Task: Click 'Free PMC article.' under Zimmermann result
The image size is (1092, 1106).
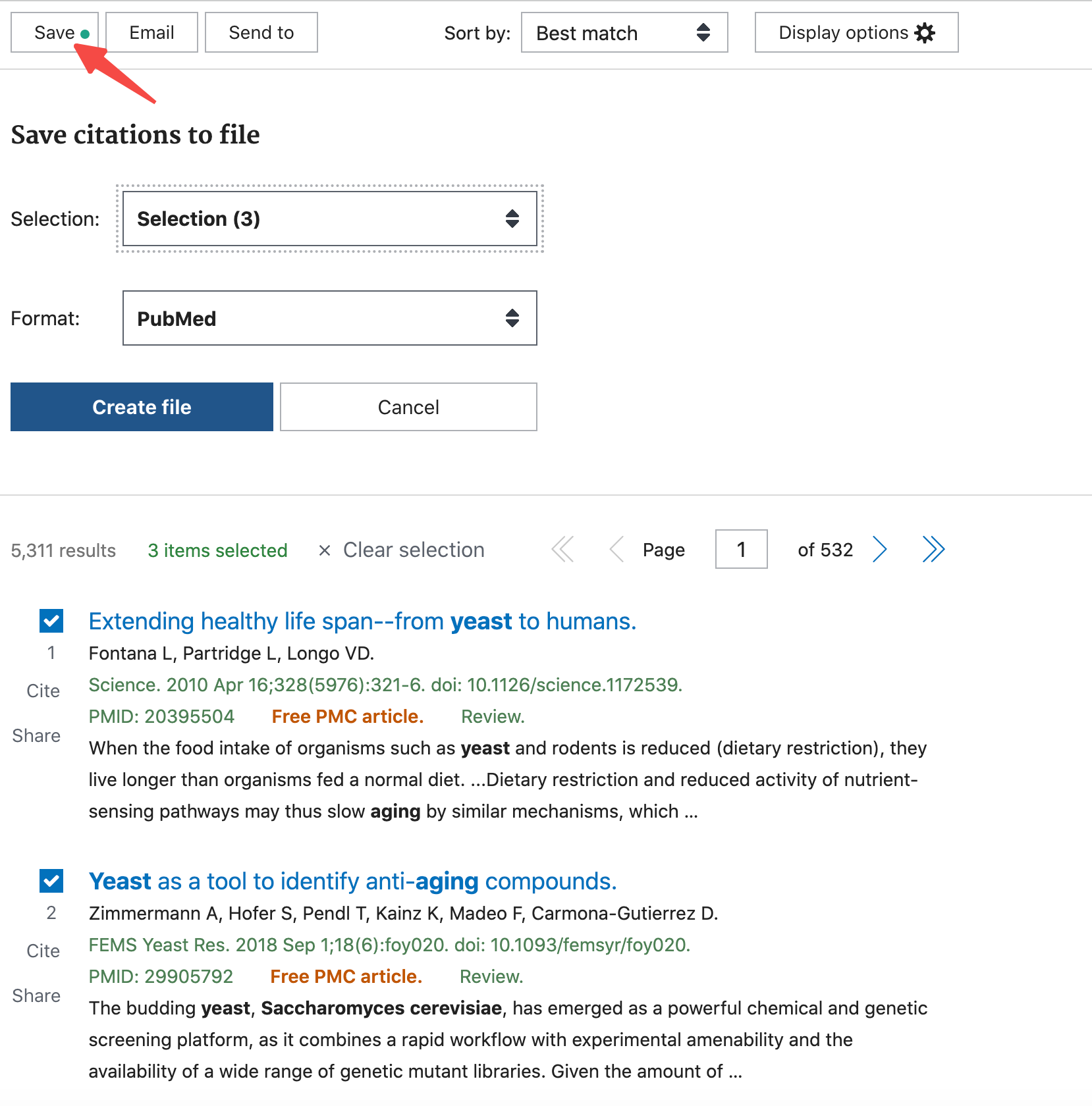Action: [x=346, y=976]
